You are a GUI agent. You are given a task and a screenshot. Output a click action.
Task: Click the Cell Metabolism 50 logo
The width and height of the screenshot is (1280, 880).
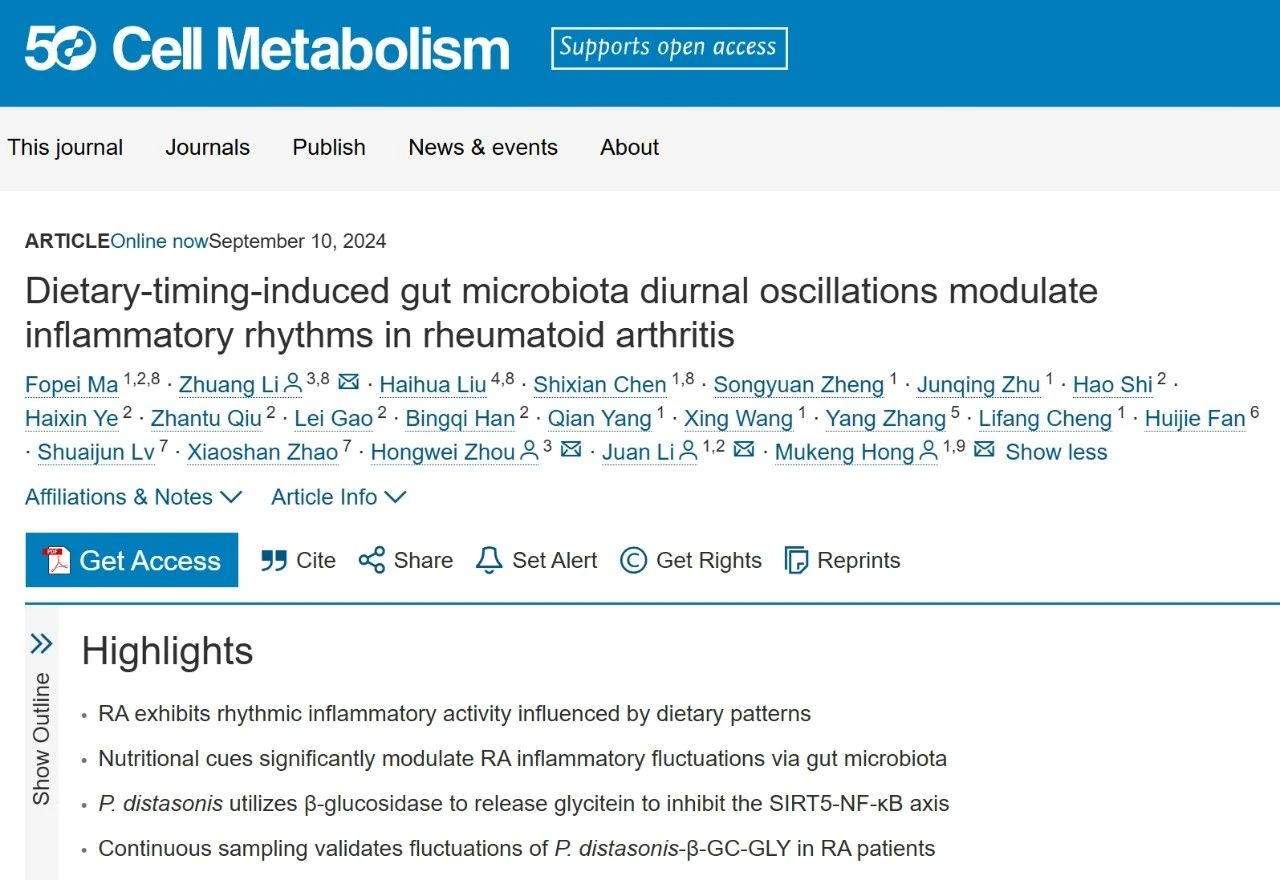(x=60, y=48)
